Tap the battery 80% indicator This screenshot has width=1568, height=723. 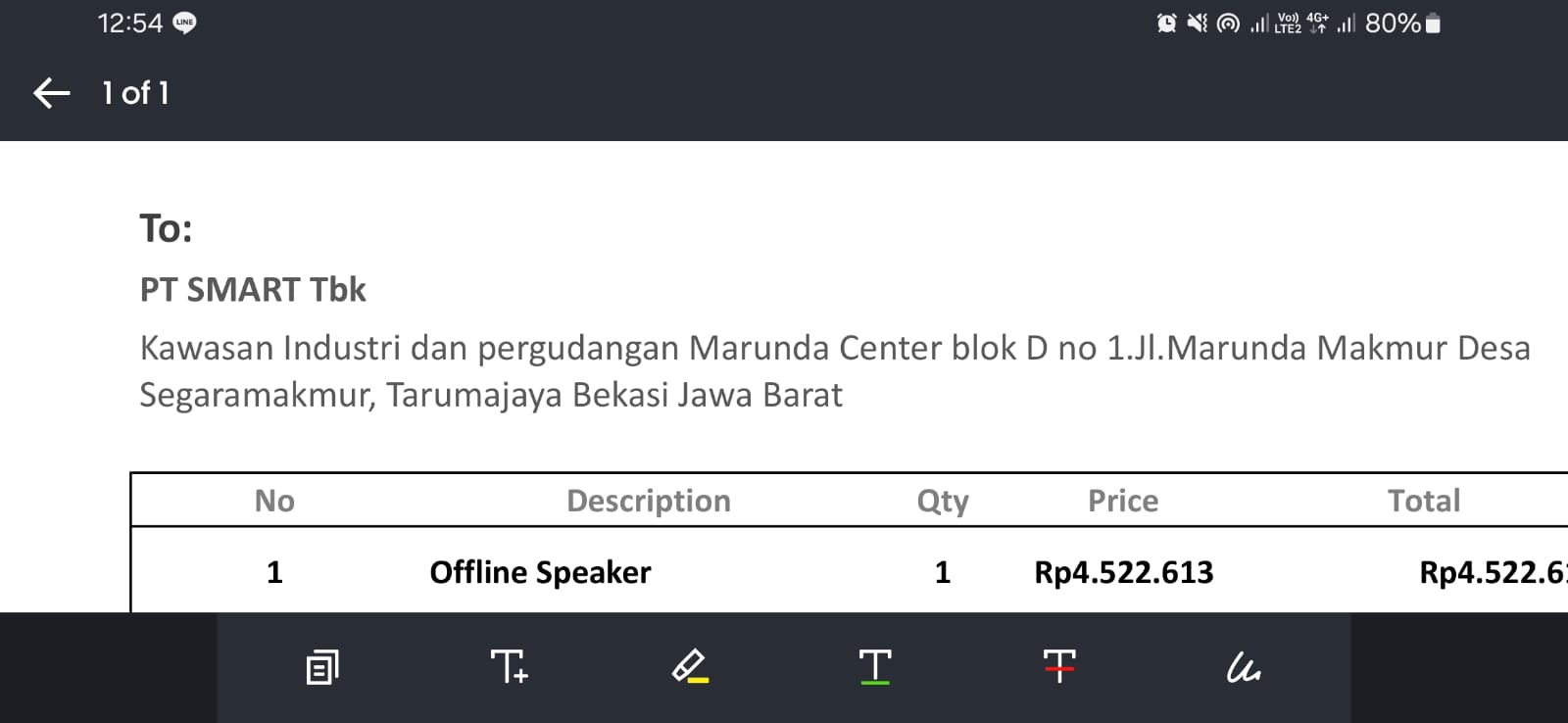(x=1402, y=23)
